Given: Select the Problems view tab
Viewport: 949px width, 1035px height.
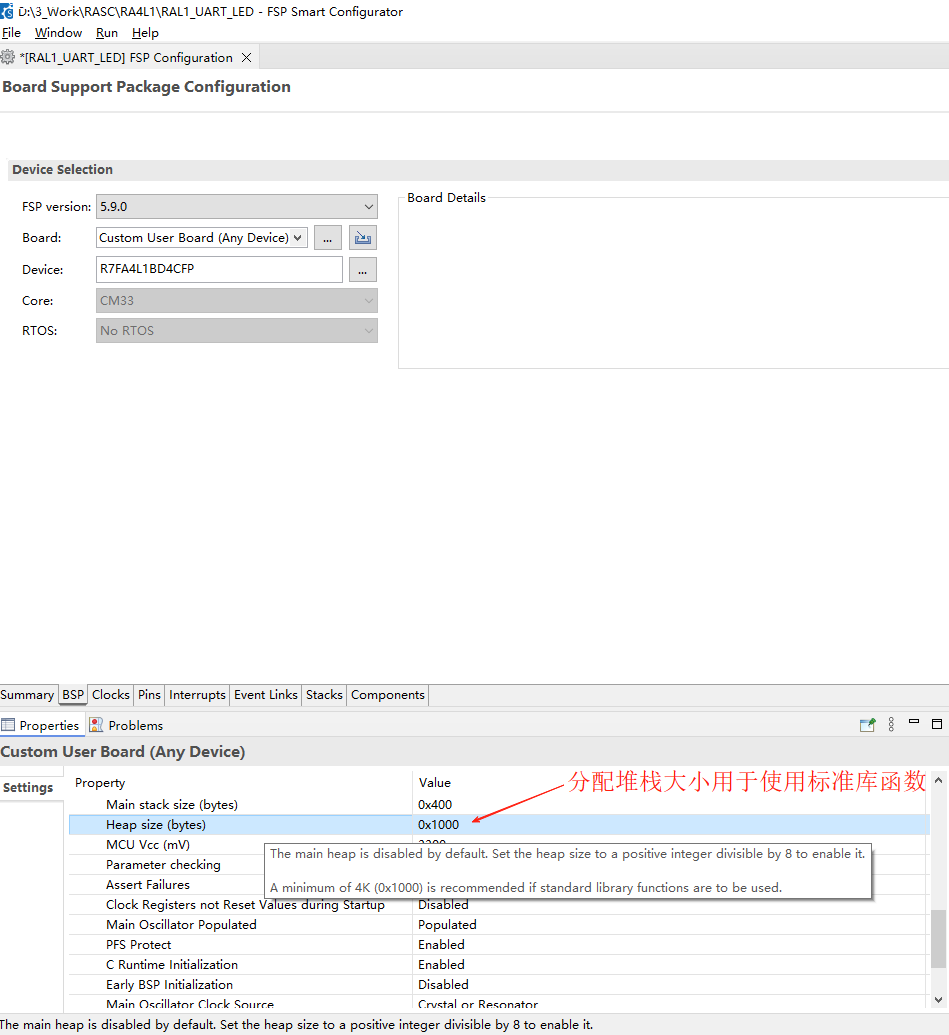Looking at the screenshot, I should click(126, 725).
